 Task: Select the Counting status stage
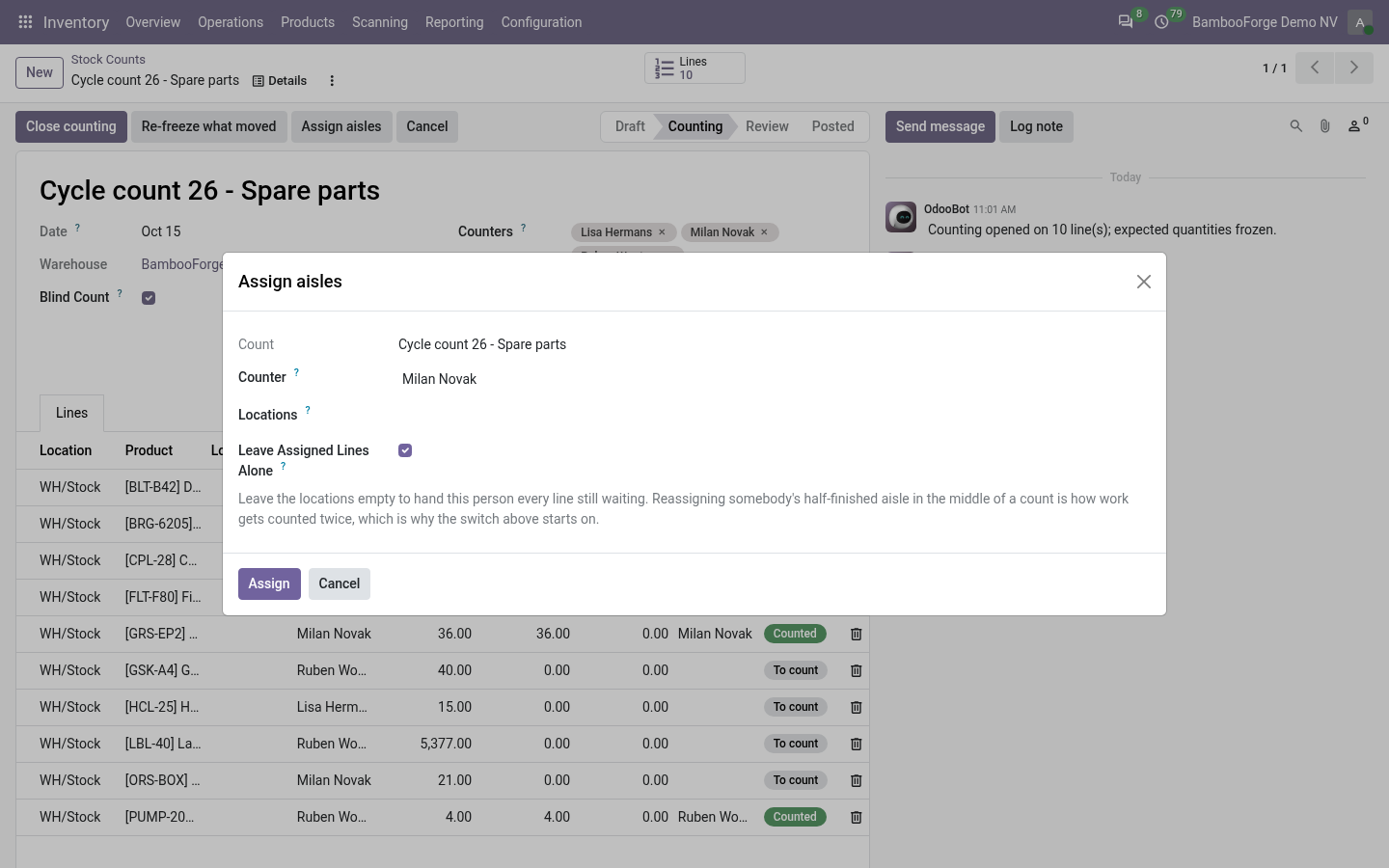pos(695,126)
